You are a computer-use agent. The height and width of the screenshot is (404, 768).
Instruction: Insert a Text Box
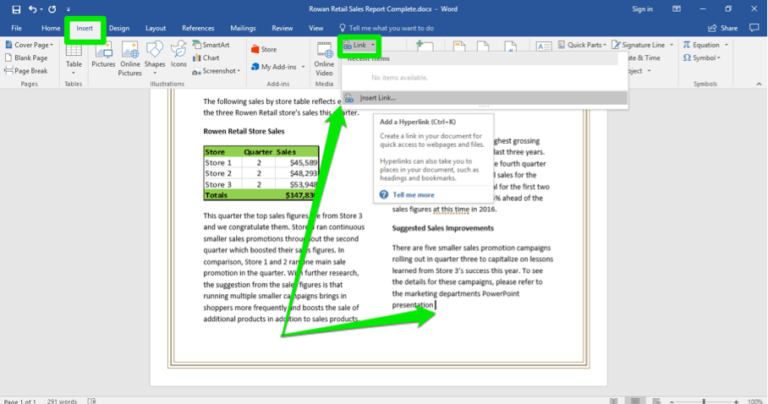(543, 46)
